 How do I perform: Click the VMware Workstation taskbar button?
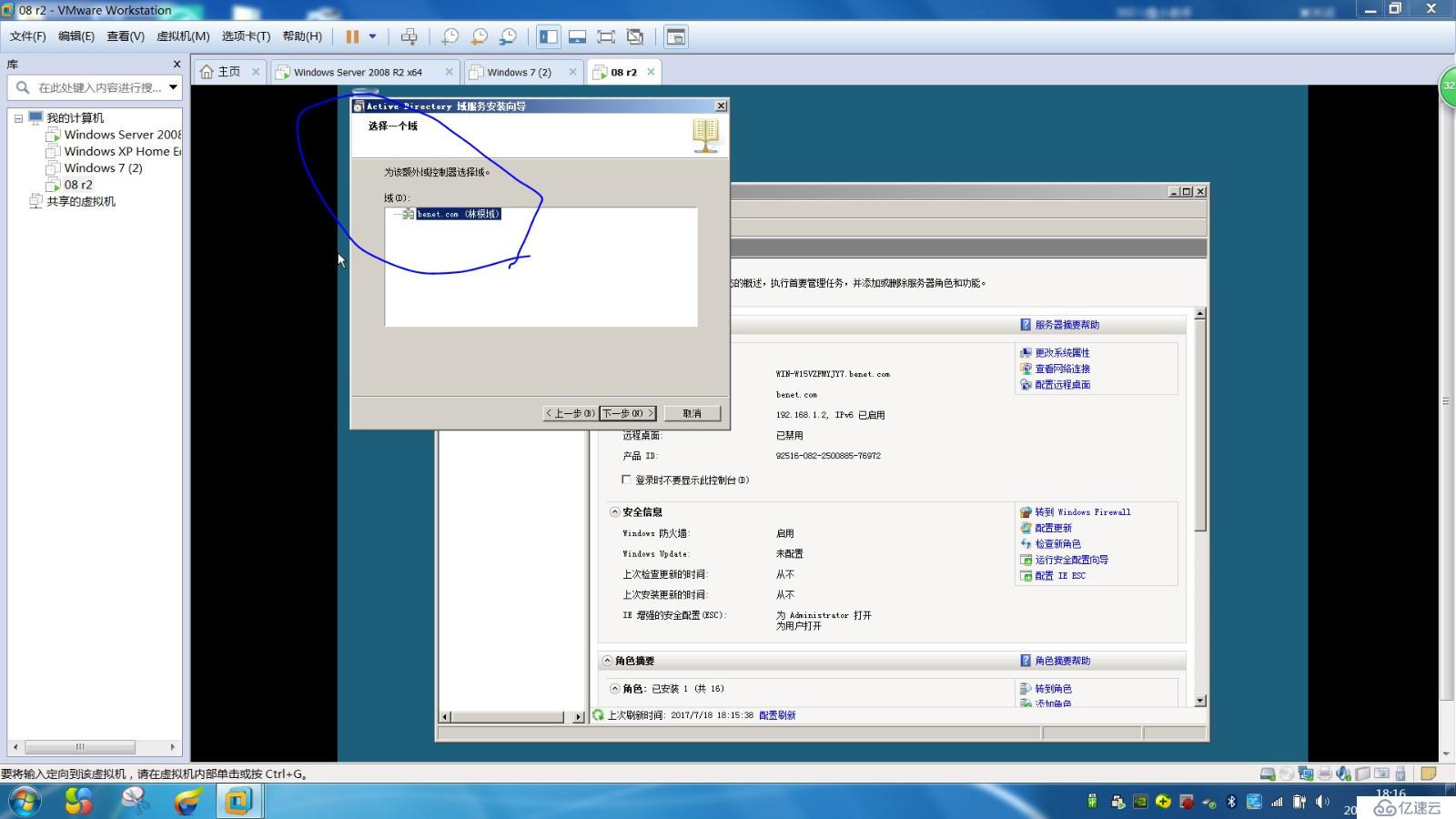[x=239, y=802]
